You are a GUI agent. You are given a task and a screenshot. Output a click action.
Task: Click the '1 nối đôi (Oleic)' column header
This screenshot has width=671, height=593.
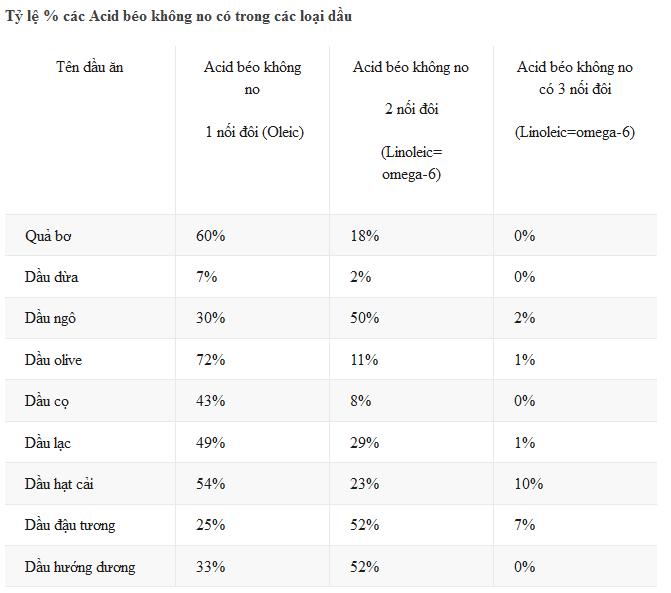252,99
